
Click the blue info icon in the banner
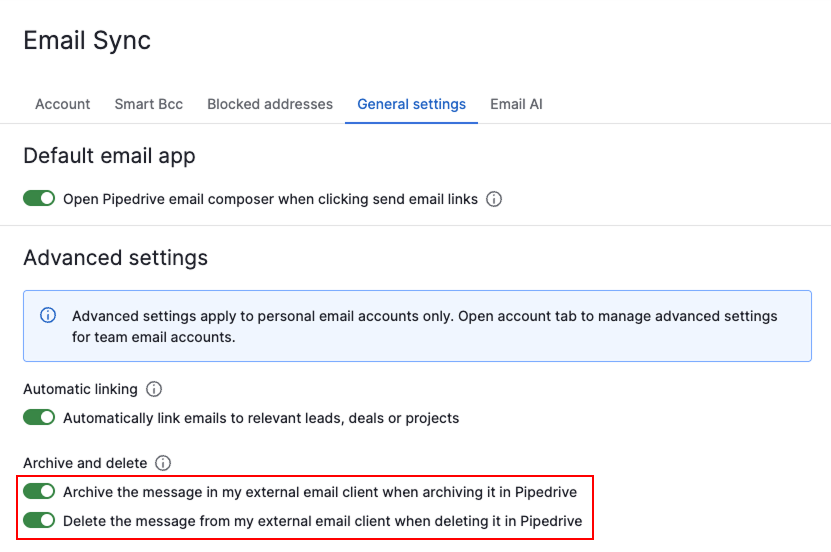(x=48, y=316)
